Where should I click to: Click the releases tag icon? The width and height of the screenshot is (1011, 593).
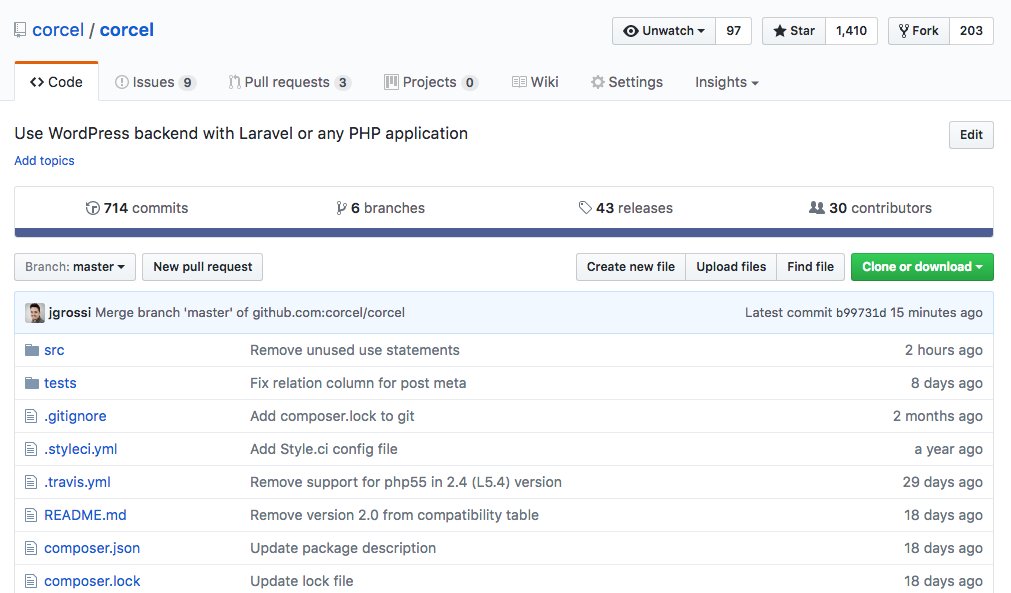coord(585,208)
